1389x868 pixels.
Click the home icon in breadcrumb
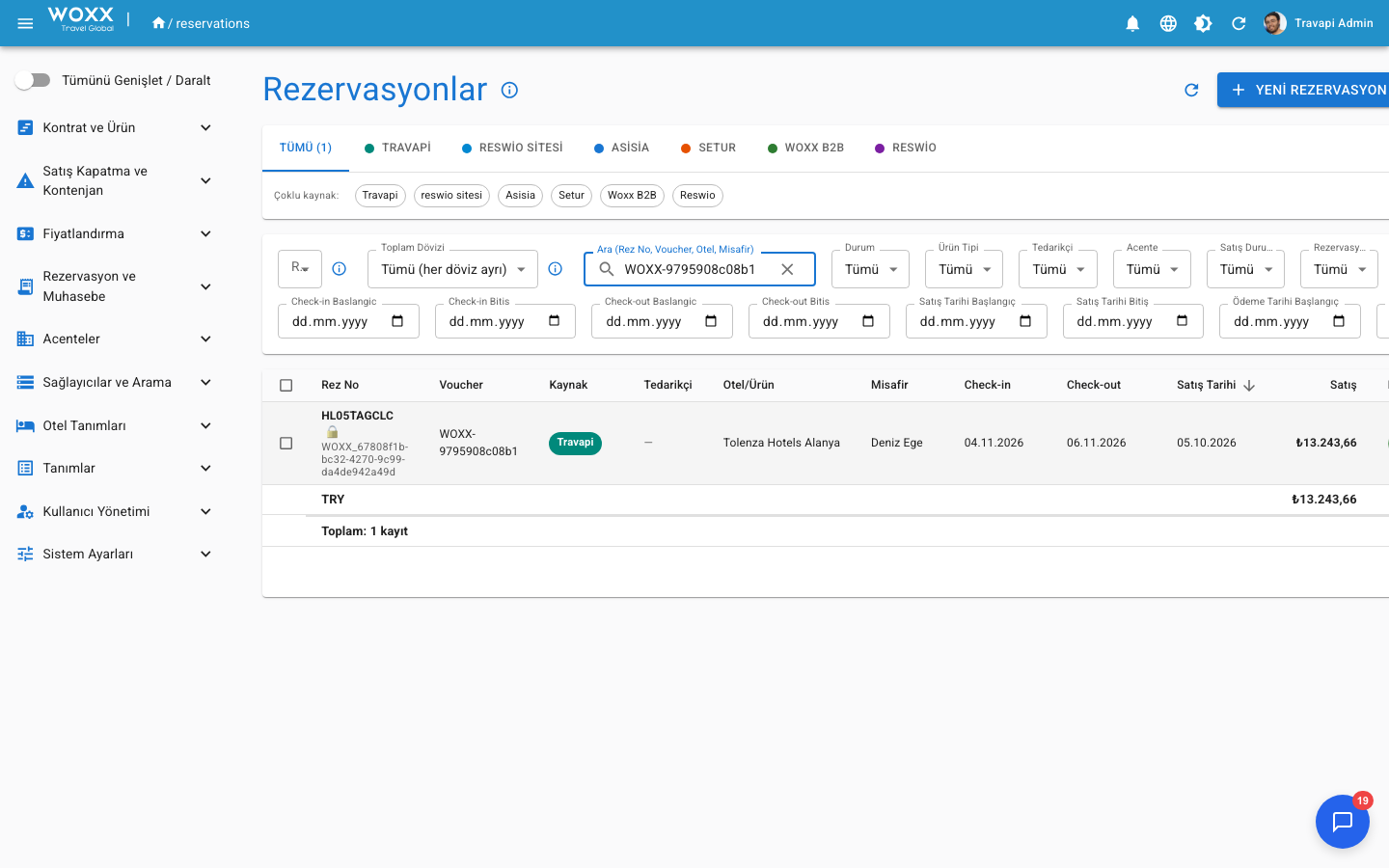click(x=158, y=23)
